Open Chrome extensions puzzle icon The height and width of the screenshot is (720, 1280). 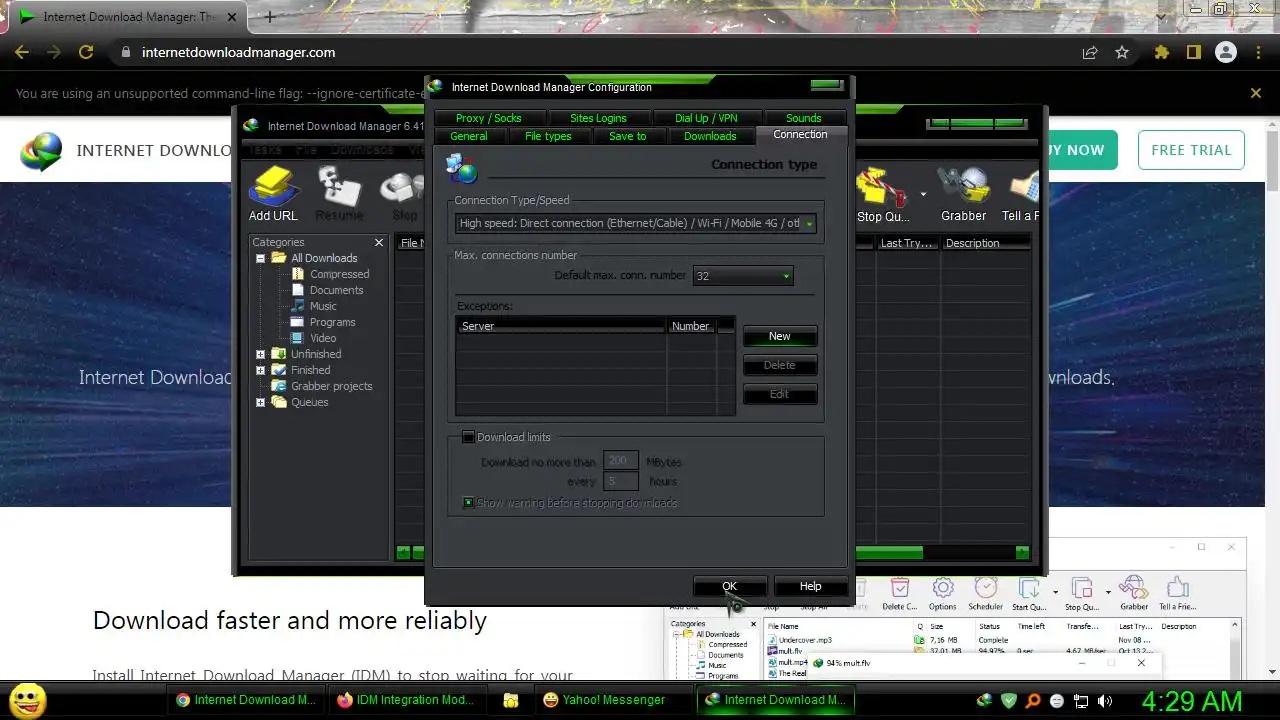click(x=1161, y=52)
